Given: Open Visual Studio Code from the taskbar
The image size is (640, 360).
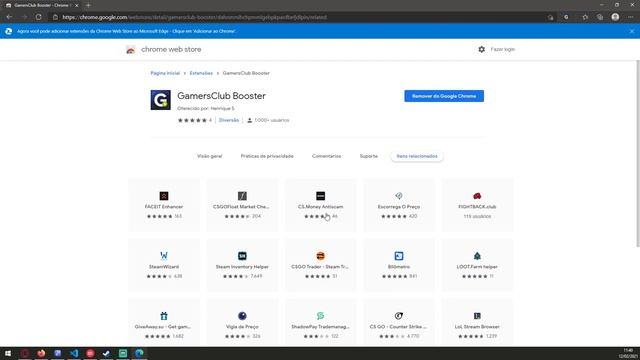Looking at the screenshot, I should (x=74, y=353).
